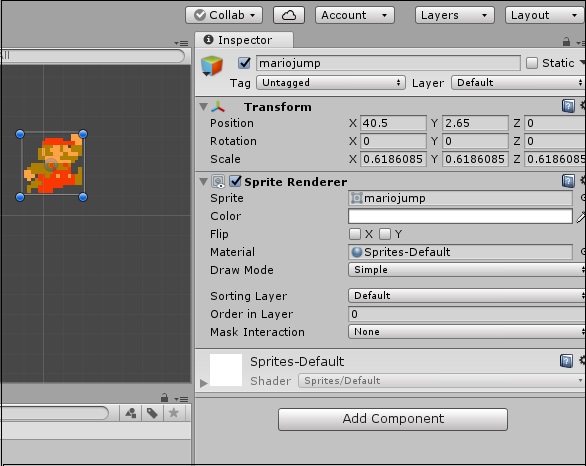Click the Project panel lock icon
Screen dimensions: 586x466
[x=164, y=398]
